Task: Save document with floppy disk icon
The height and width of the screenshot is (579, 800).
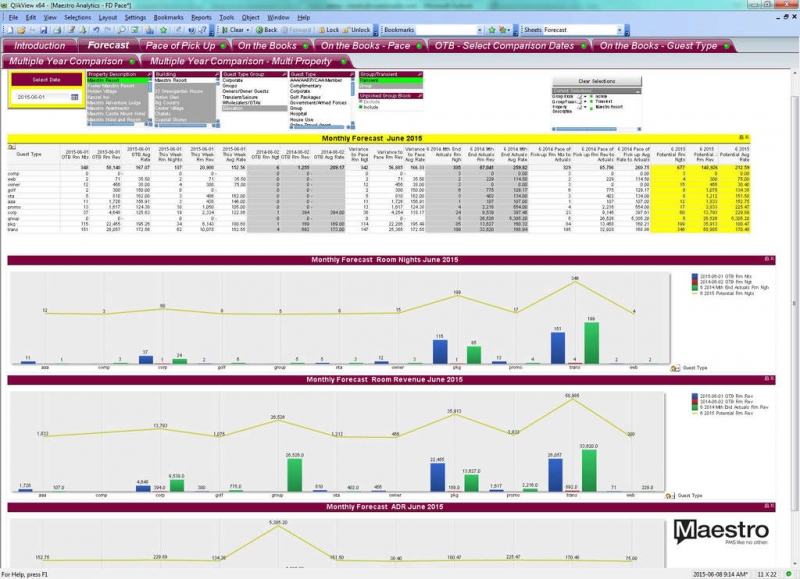Action: [44, 30]
